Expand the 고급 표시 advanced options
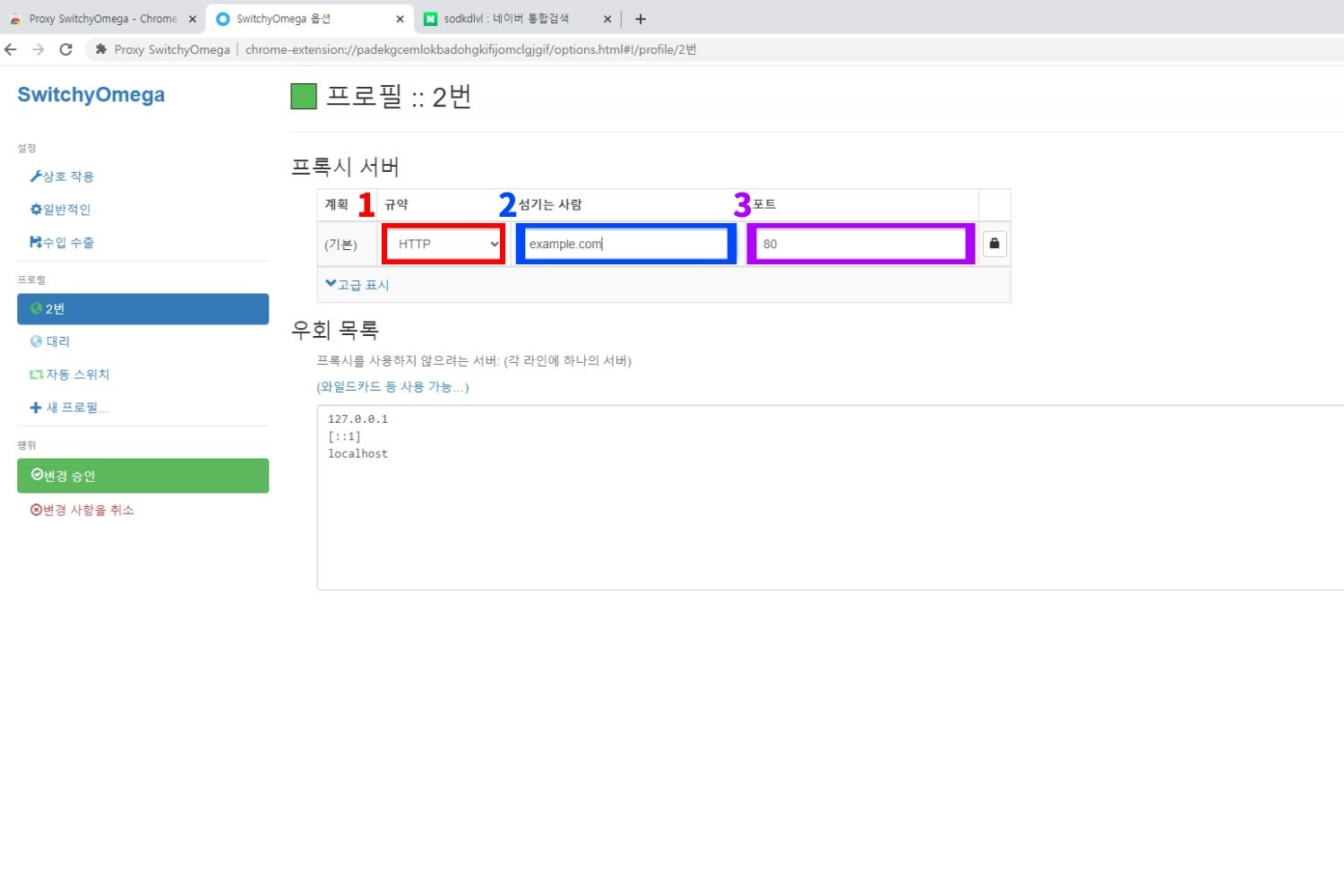The height and width of the screenshot is (896, 1344). pyautogui.click(x=358, y=285)
